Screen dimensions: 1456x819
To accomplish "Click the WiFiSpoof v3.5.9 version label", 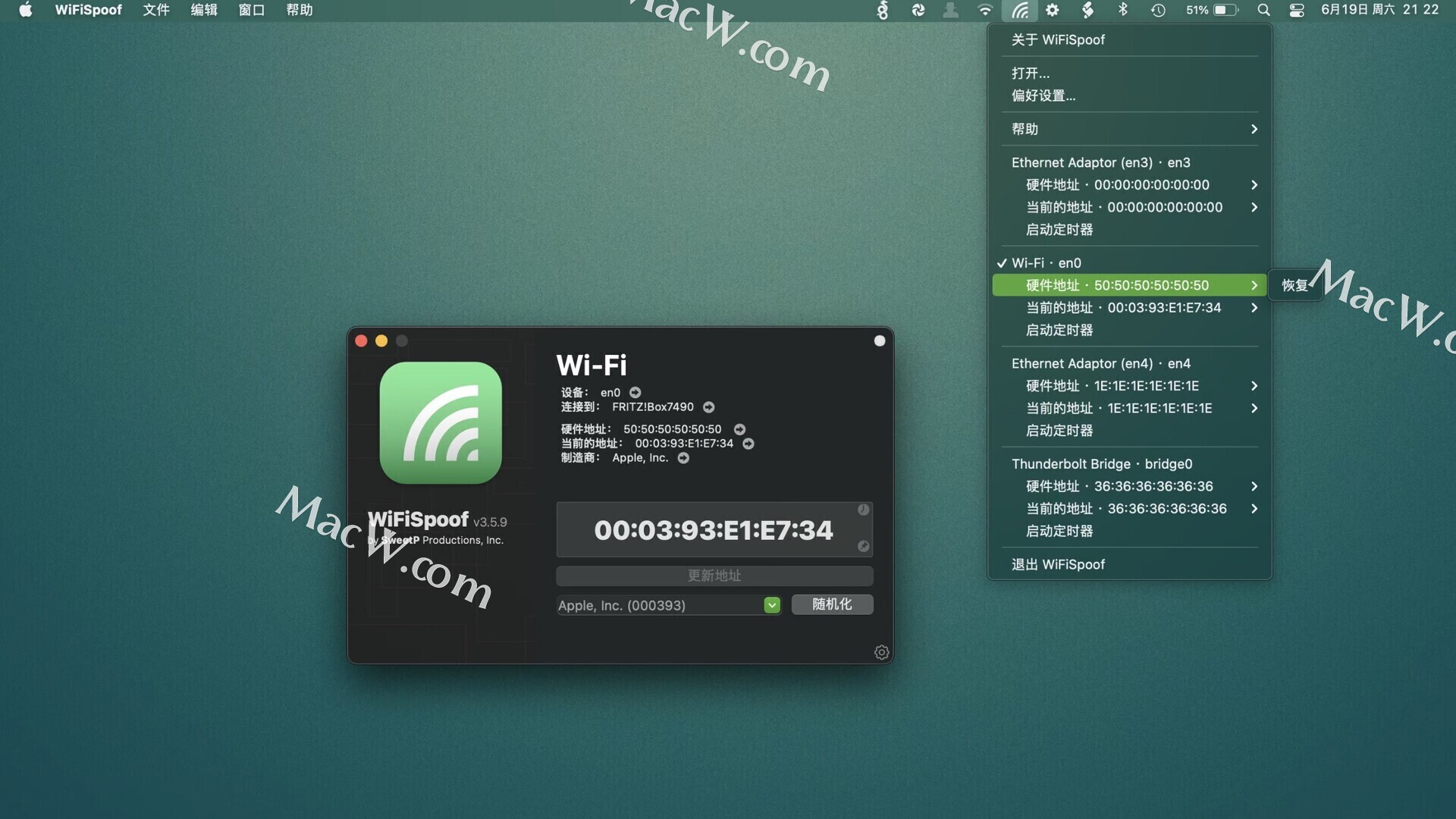I will tap(437, 520).
